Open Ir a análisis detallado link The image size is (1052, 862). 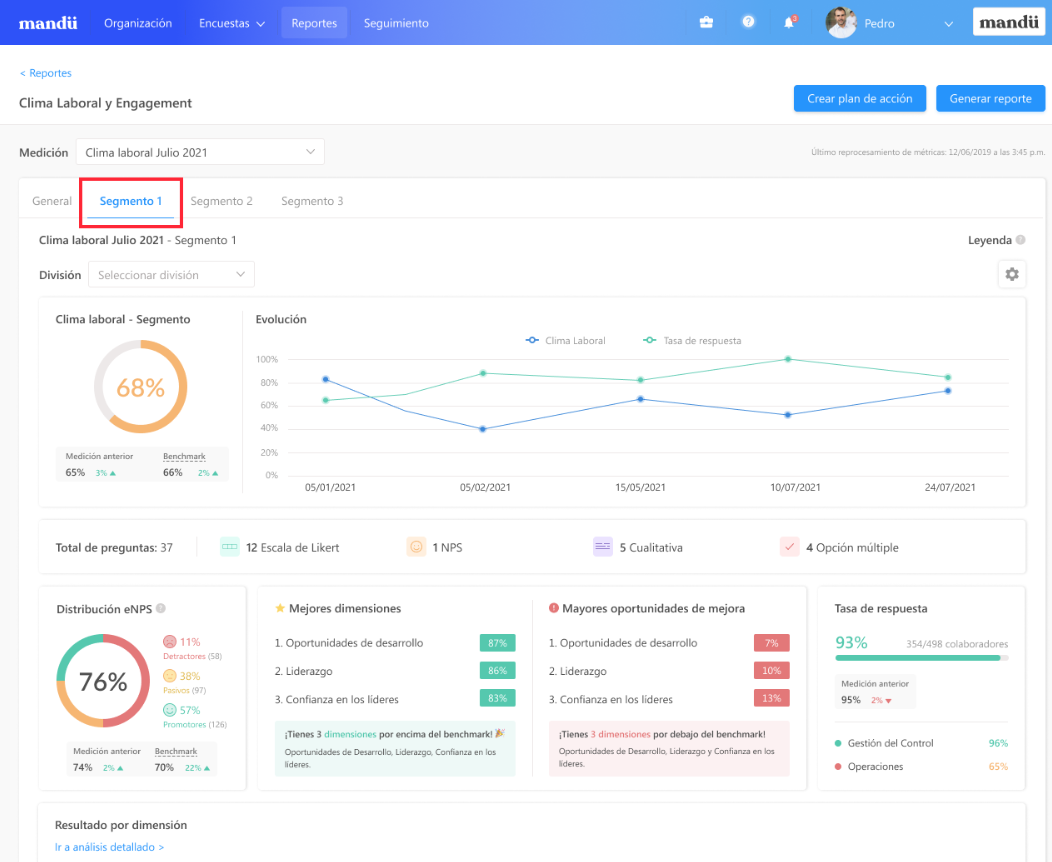point(109,847)
